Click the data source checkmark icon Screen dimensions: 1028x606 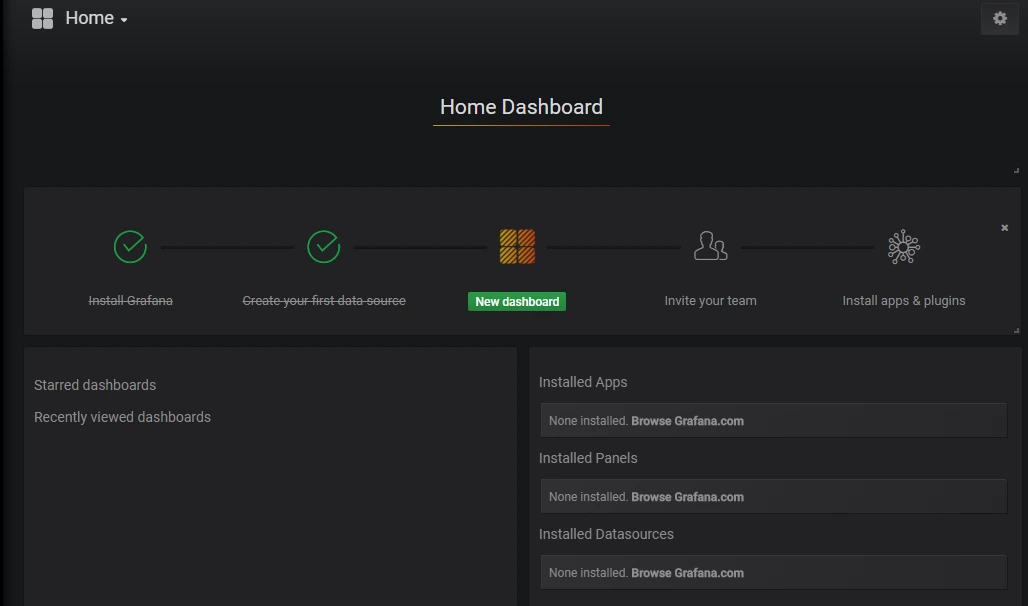coord(324,247)
